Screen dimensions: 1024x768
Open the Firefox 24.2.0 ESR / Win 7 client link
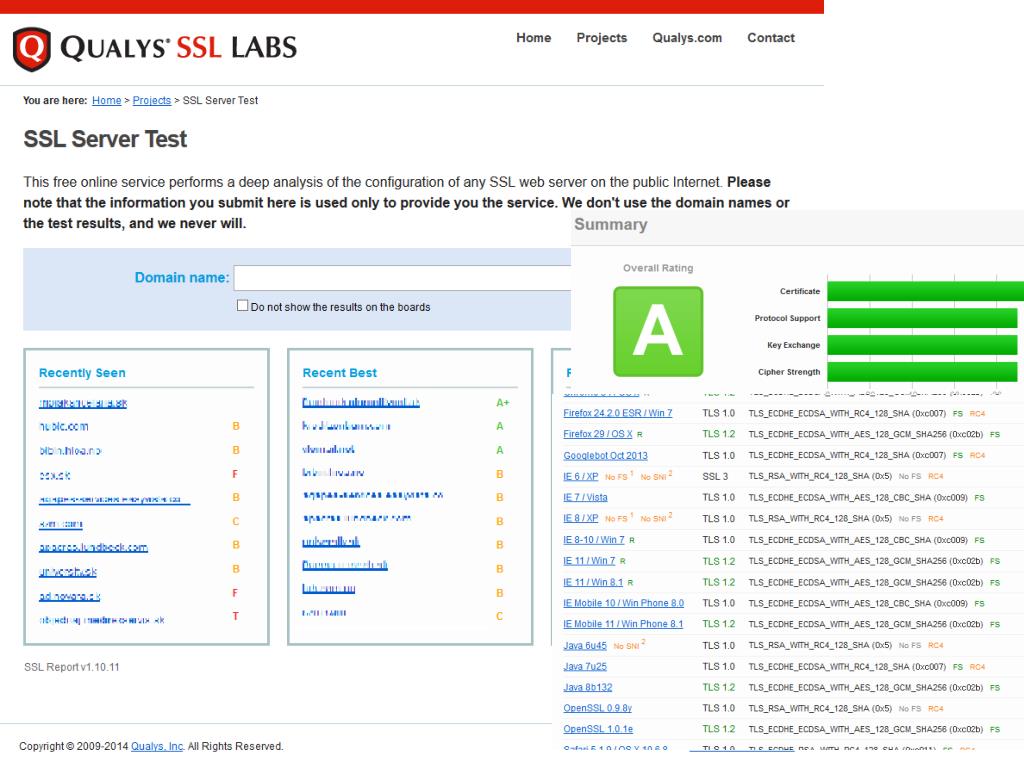click(x=618, y=413)
